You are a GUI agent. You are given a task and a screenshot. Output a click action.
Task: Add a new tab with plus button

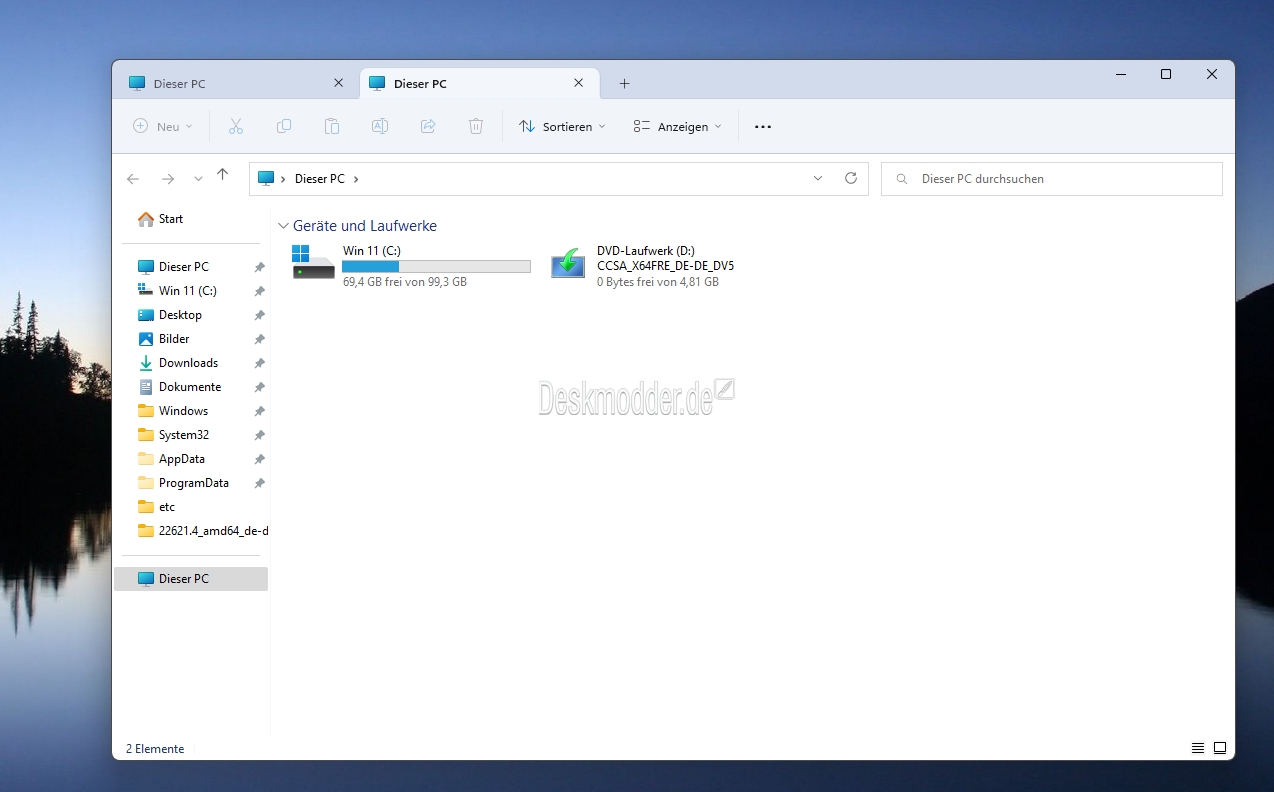pyautogui.click(x=624, y=84)
